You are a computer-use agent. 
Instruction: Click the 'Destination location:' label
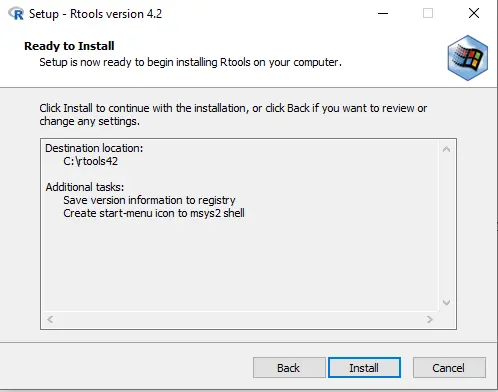click(x=94, y=148)
